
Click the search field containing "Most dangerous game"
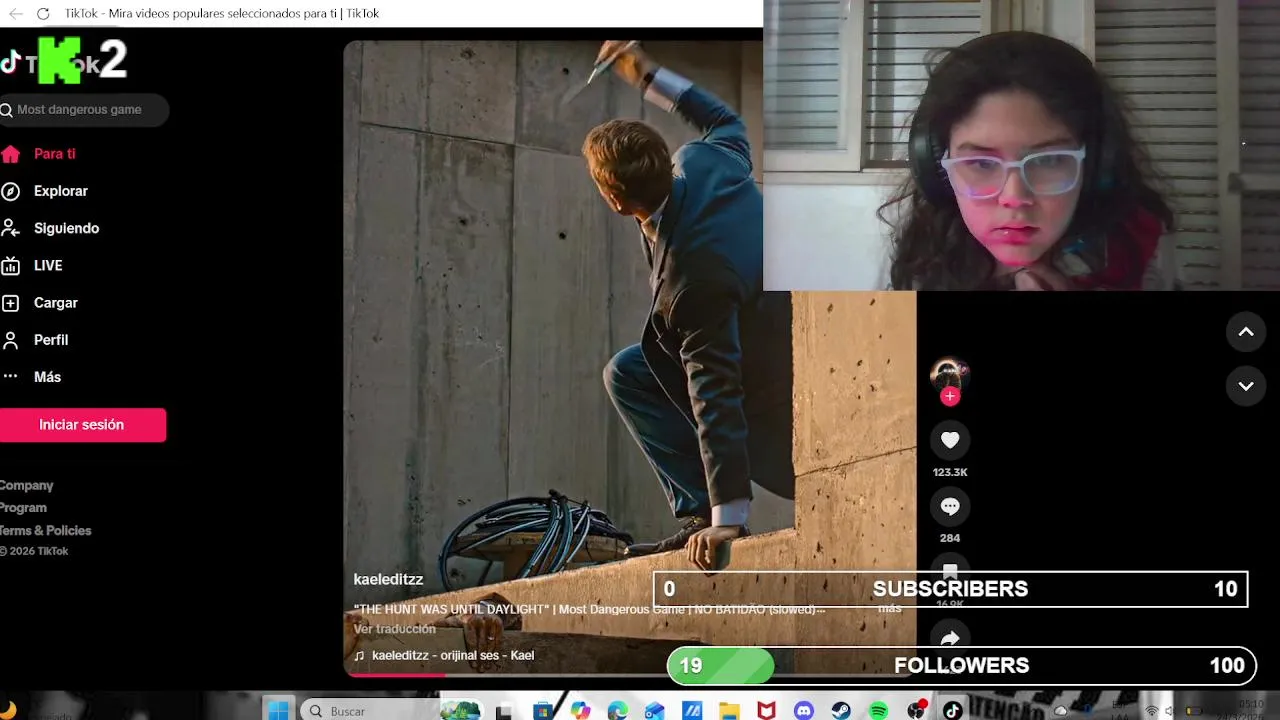[83, 110]
